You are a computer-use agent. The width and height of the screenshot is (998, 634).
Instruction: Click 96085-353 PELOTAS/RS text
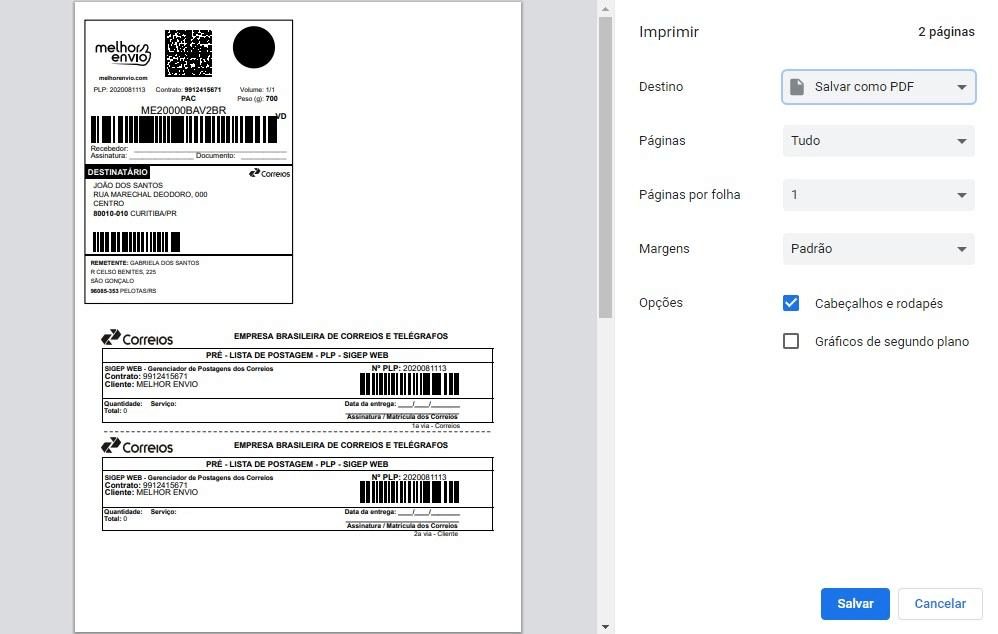[123, 291]
